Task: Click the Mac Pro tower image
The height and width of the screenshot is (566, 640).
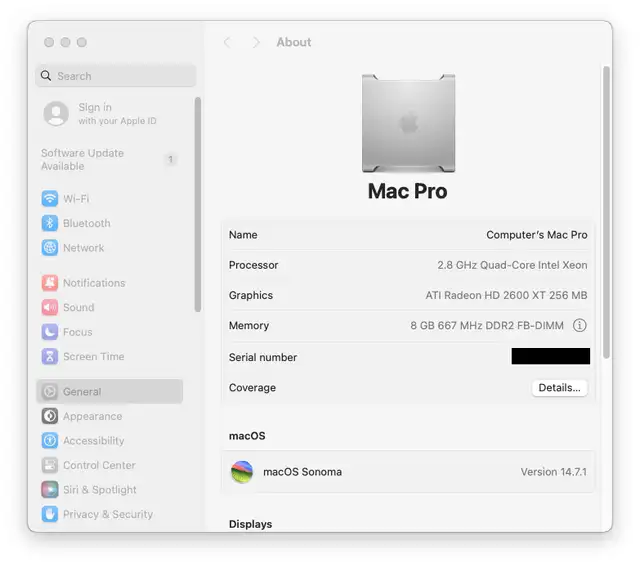Action: (409, 123)
